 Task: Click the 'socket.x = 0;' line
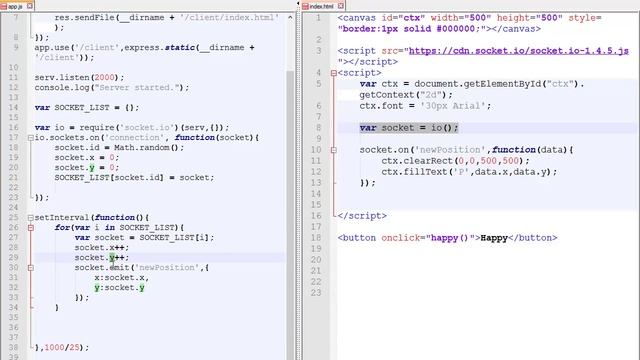87,158
